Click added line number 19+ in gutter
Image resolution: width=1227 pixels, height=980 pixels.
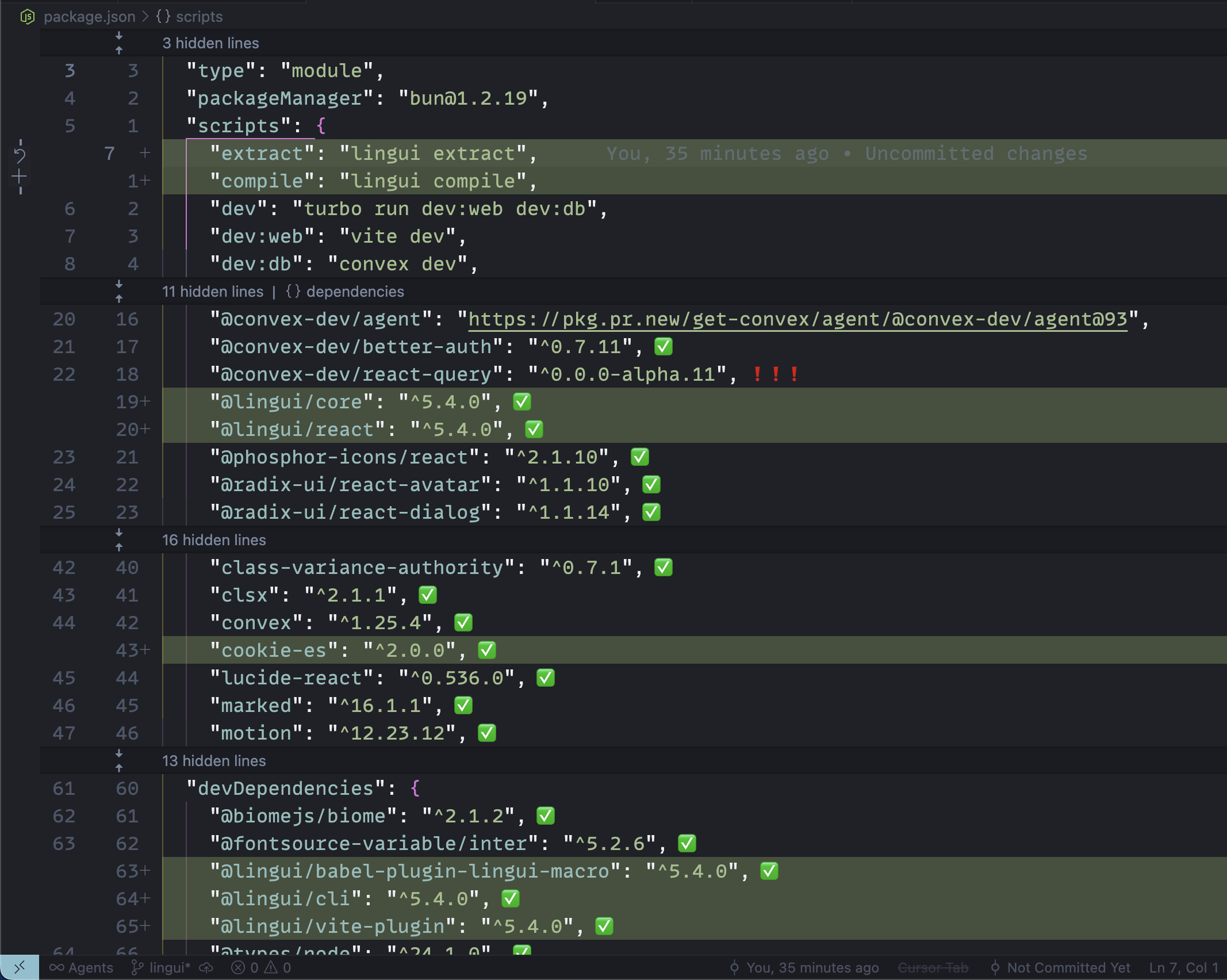pos(133,402)
